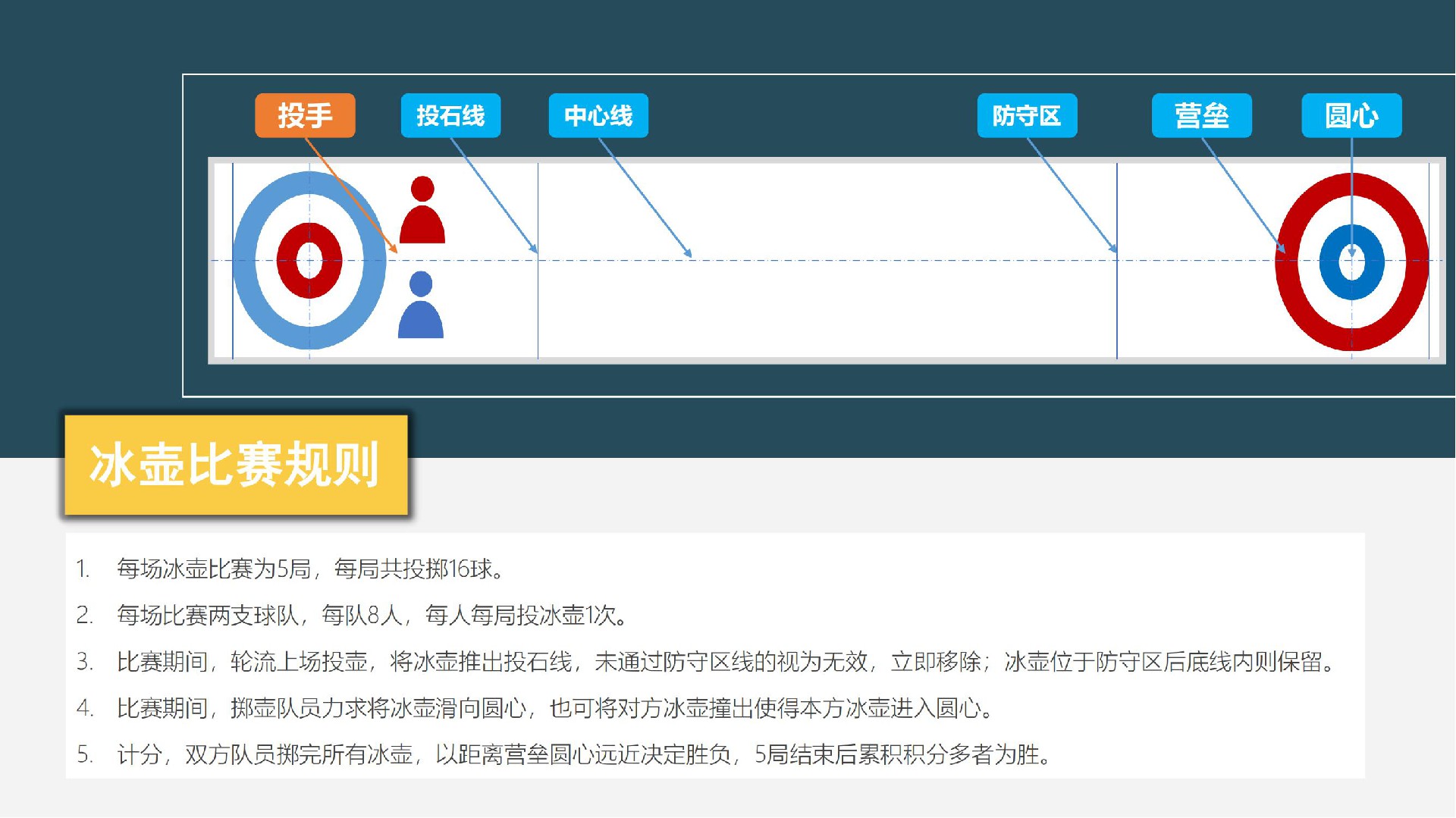Click rule 3 text about 轮流上场投壶
The width and height of the screenshot is (1456, 818).
coord(726,662)
